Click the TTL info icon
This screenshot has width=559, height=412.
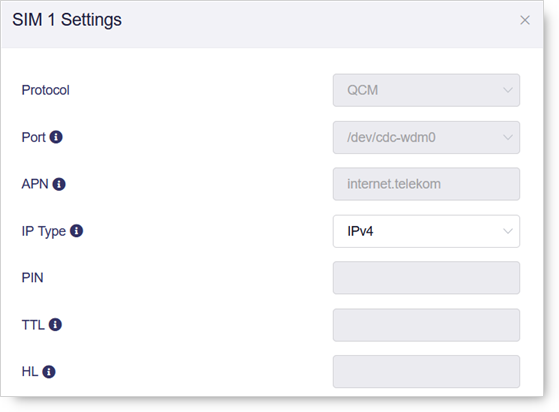[55, 325]
